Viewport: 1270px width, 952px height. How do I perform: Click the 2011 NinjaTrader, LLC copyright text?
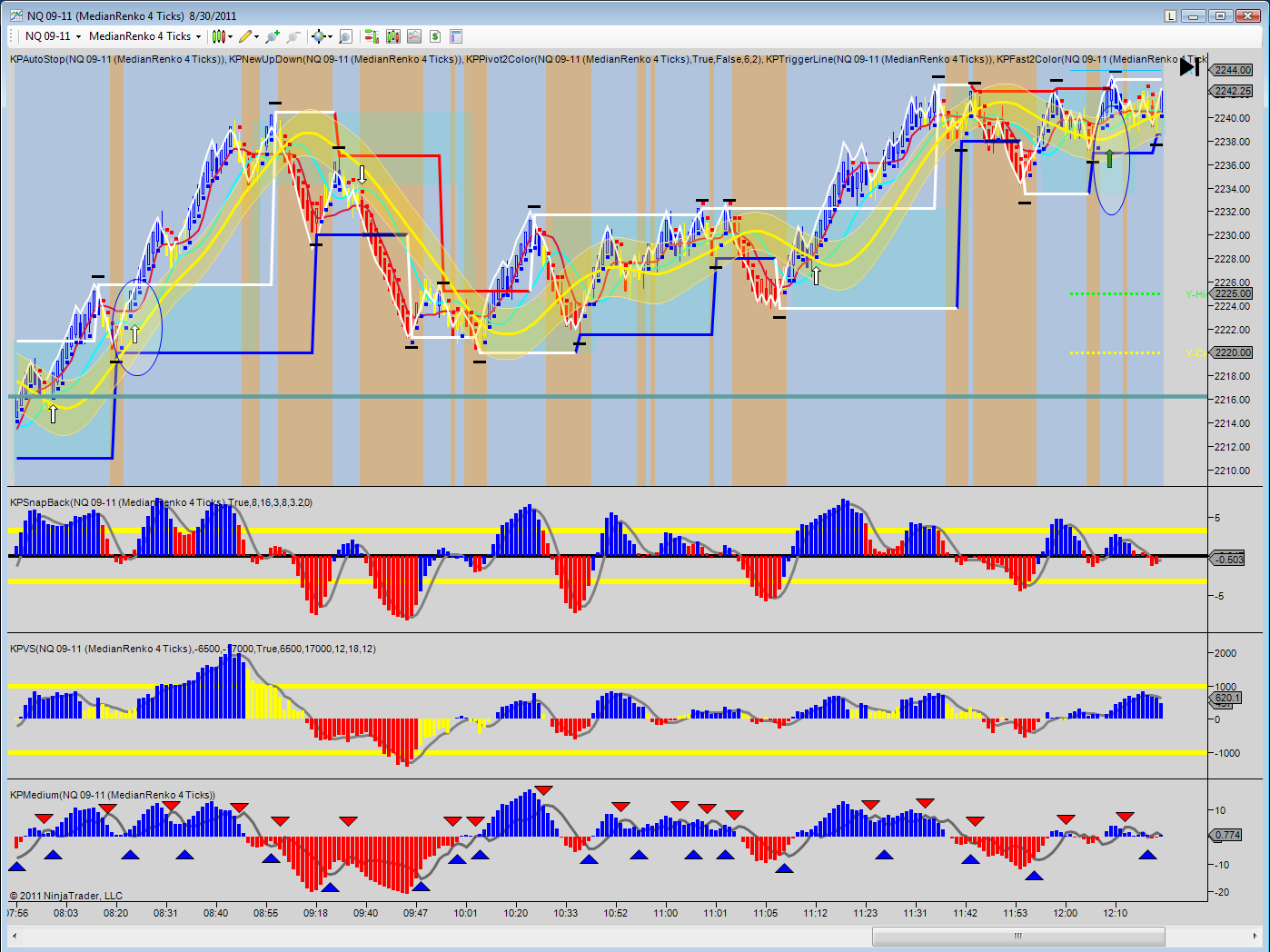pyautogui.click(x=66, y=896)
